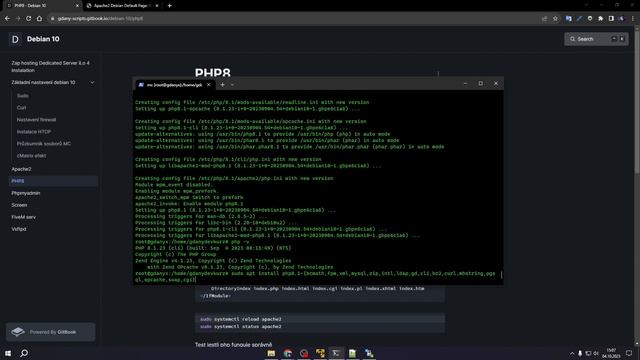640x360 pixels.
Task: Open the network icon in system tray
Action: click(588, 353)
